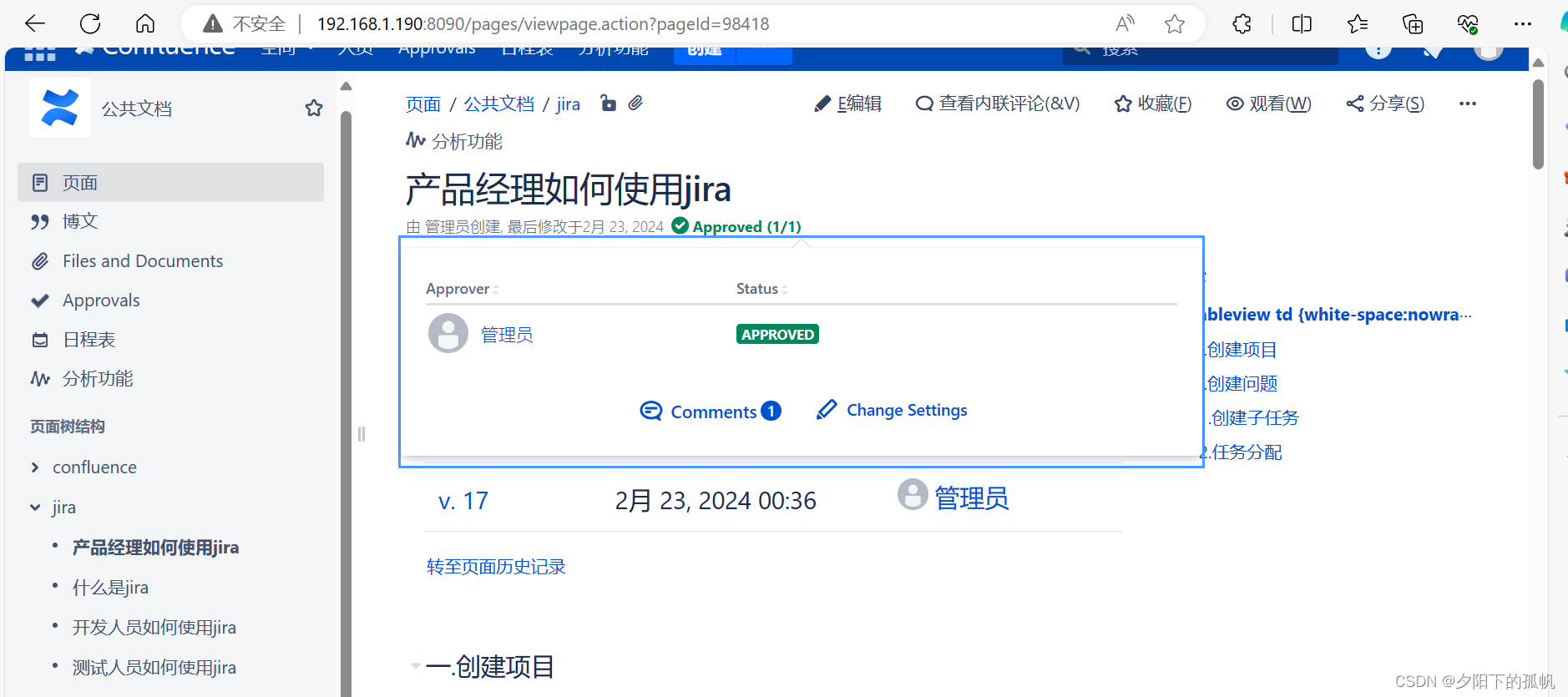Collapse the jira tree node
Image resolution: width=1568 pixels, height=697 pixels.
click(34, 508)
